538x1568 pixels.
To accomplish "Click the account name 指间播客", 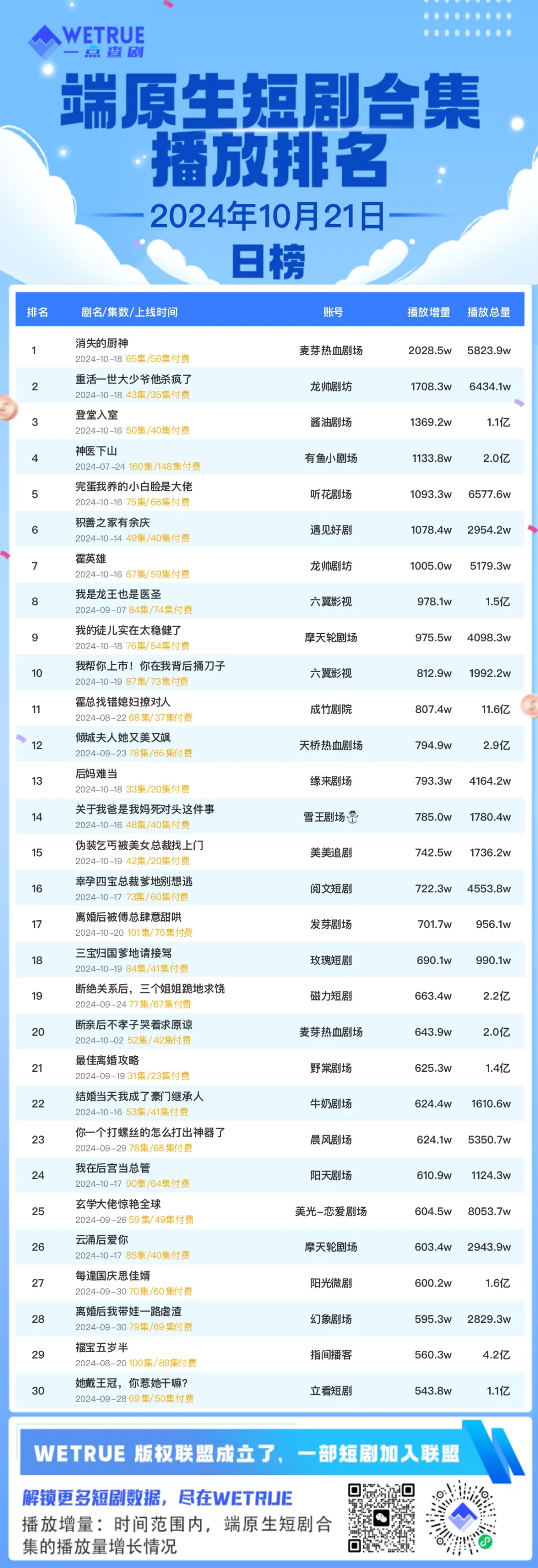I will point(331,1355).
